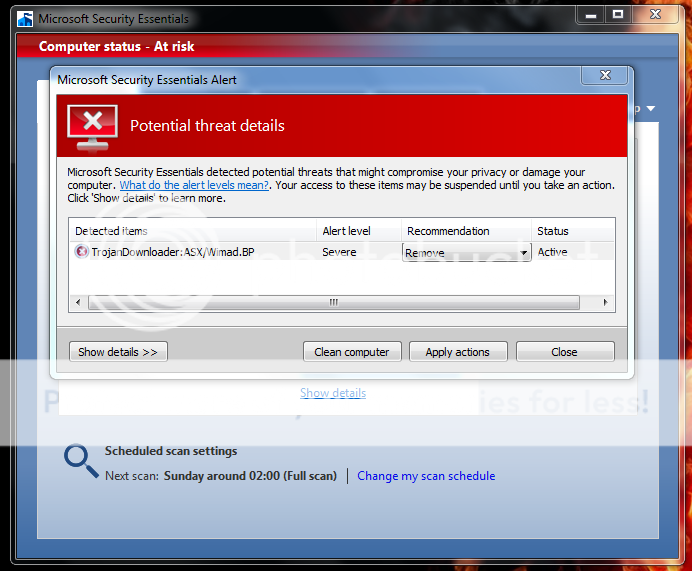
Task: Close the Security Essentials Alert dialog
Action: point(605,75)
